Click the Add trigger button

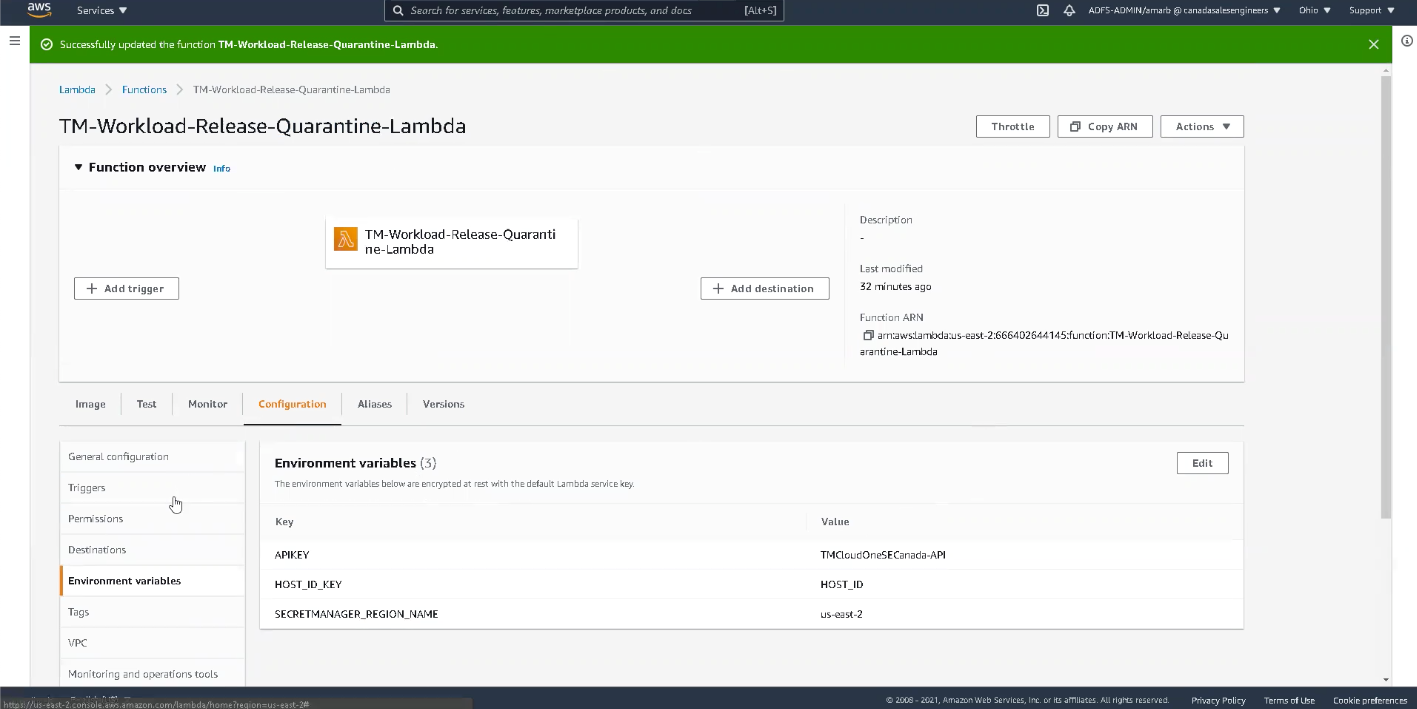coord(126,288)
